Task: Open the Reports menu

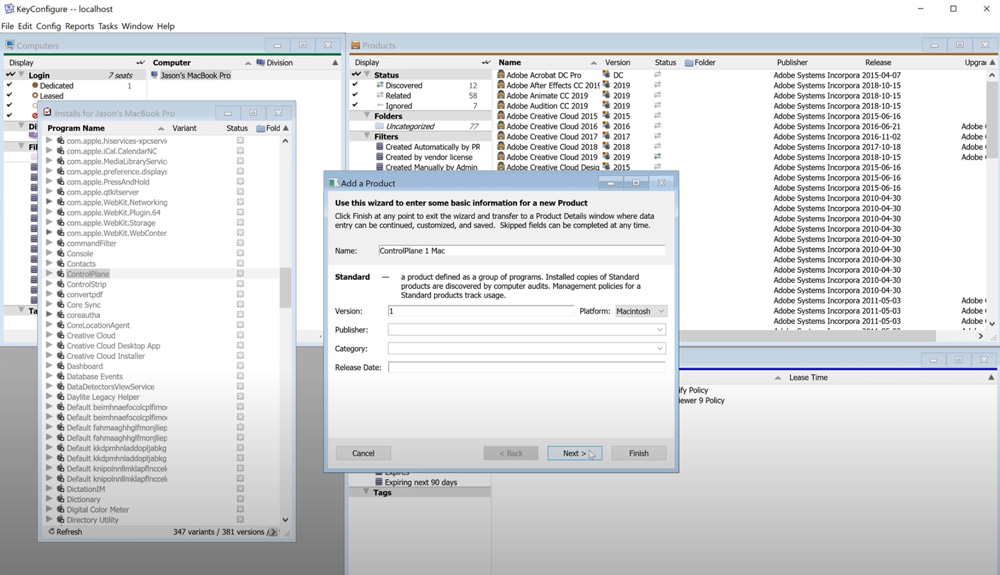Action: [79, 26]
